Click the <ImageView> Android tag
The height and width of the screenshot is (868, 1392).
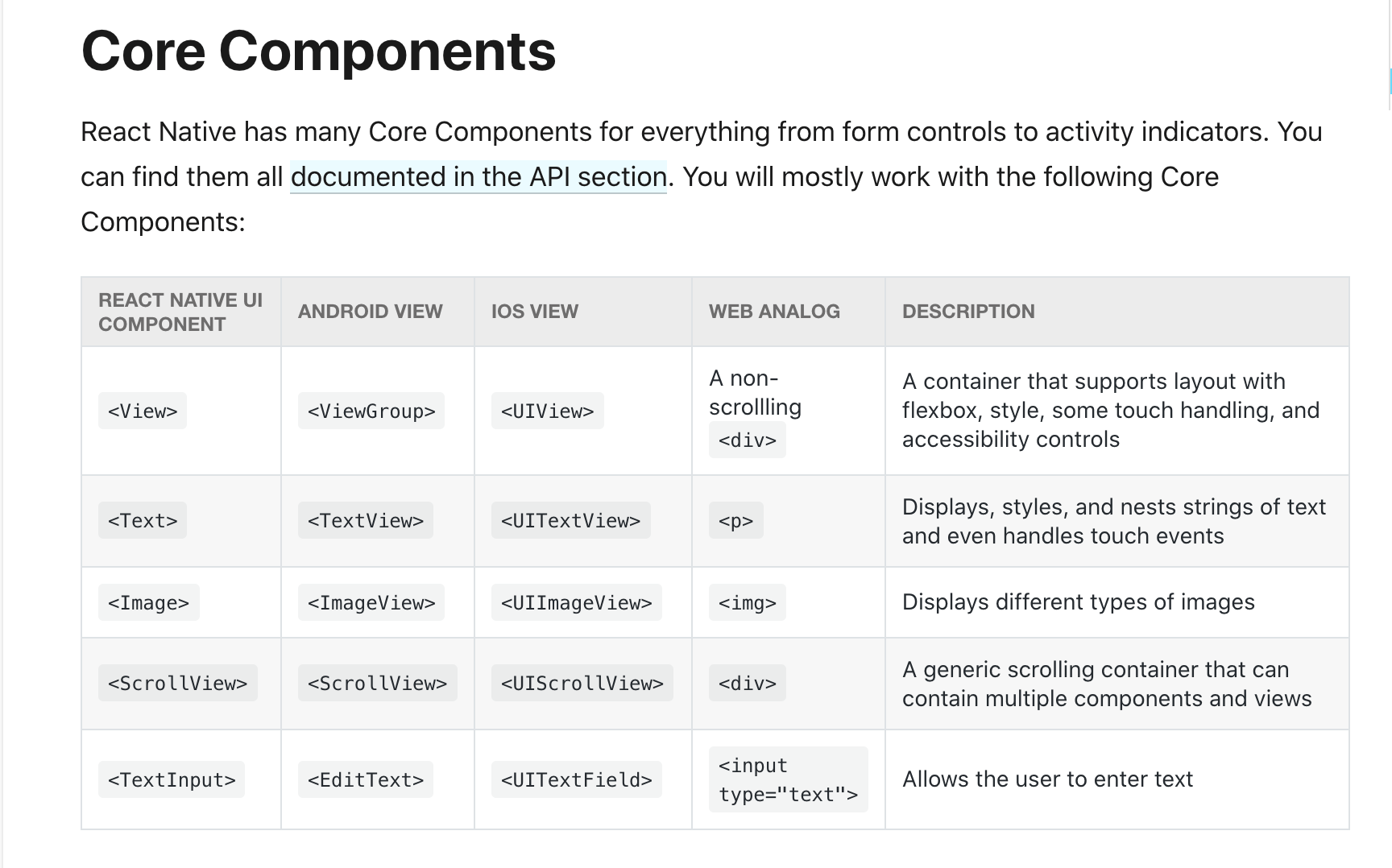point(371,602)
